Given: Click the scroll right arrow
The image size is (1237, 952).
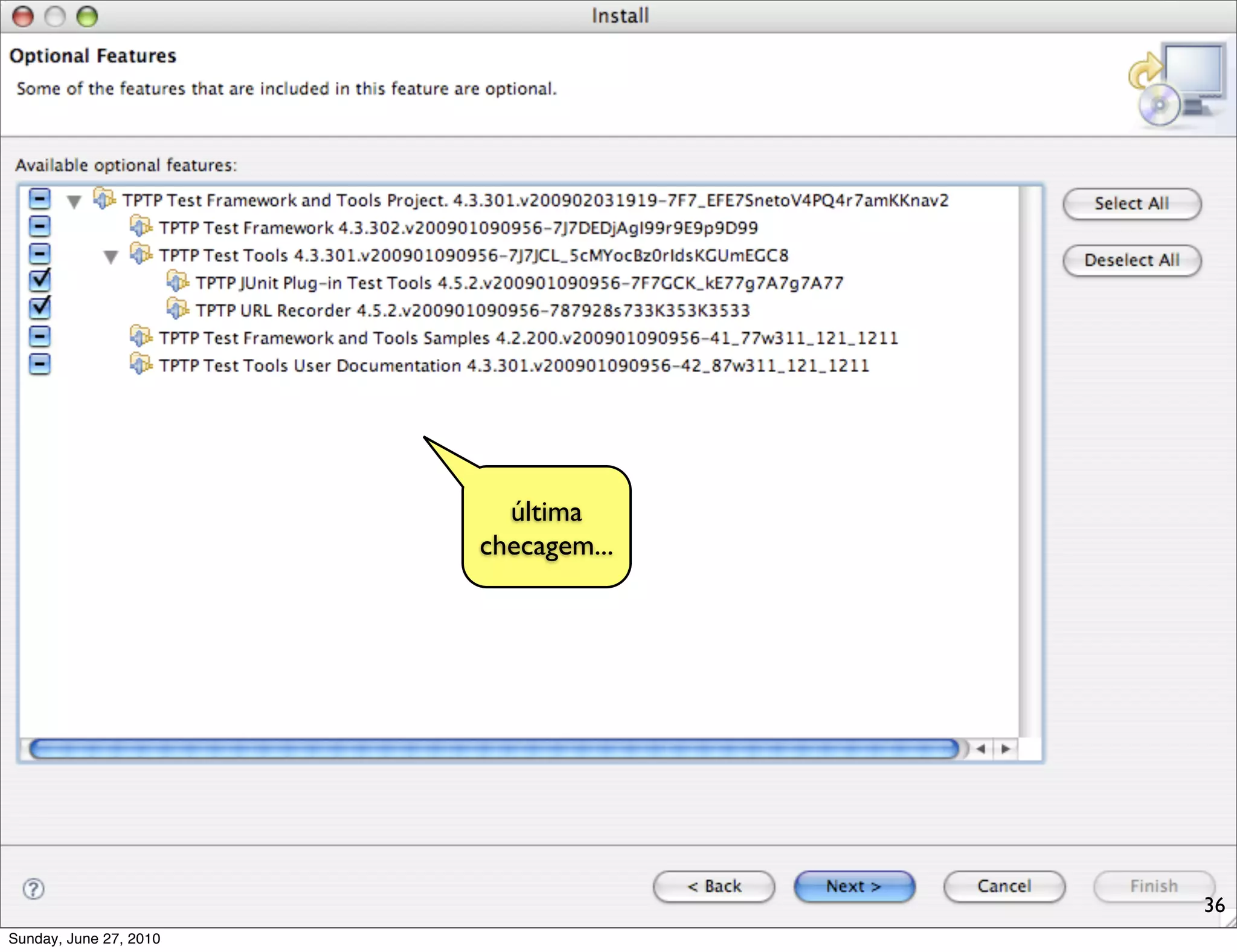Looking at the screenshot, I should [x=1006, y=749].
